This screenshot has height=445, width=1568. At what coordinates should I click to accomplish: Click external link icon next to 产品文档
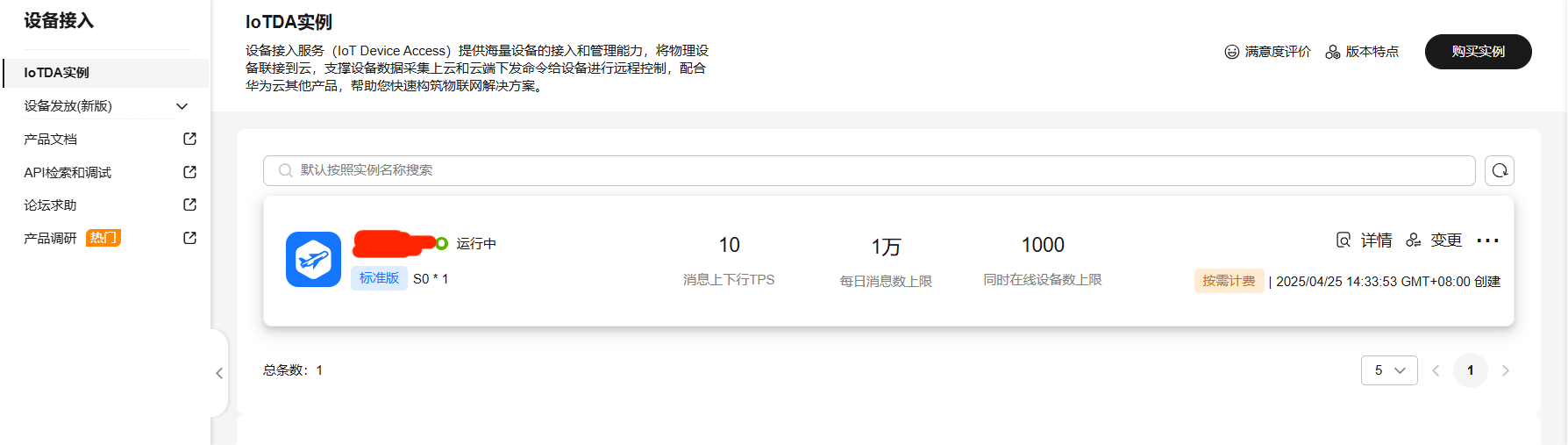tap(189, 139)
